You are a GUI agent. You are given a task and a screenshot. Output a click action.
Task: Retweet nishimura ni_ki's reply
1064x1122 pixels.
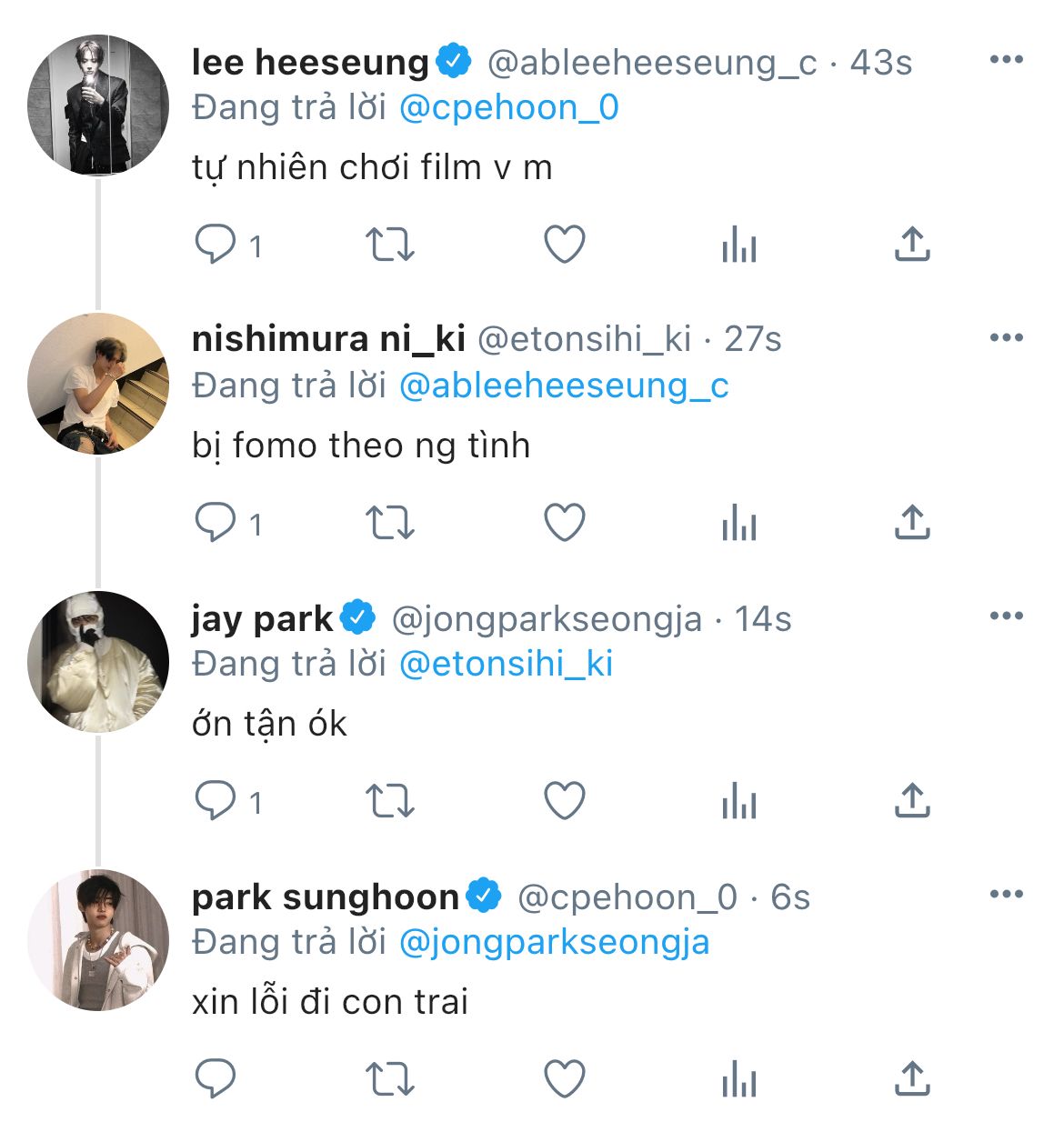point(389,523)
